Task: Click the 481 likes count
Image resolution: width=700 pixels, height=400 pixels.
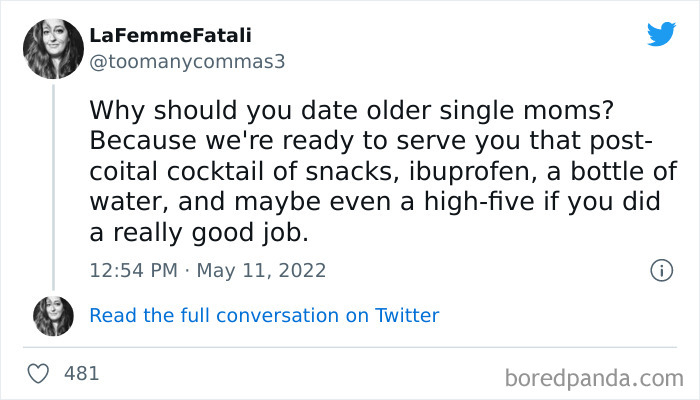Action: tap(81, 374)
